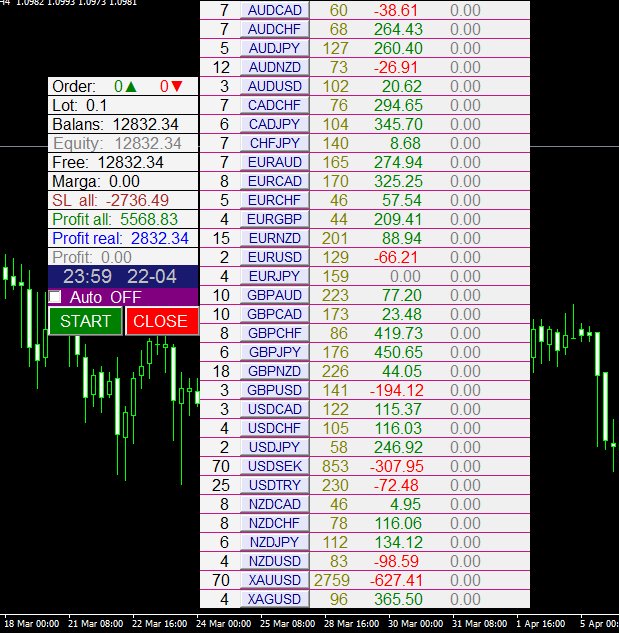Image resolution: width=619 pixels, height=633 pixels.
Task: Toggle the Auto OFF checkbox
Action: [x=55, y=297]
